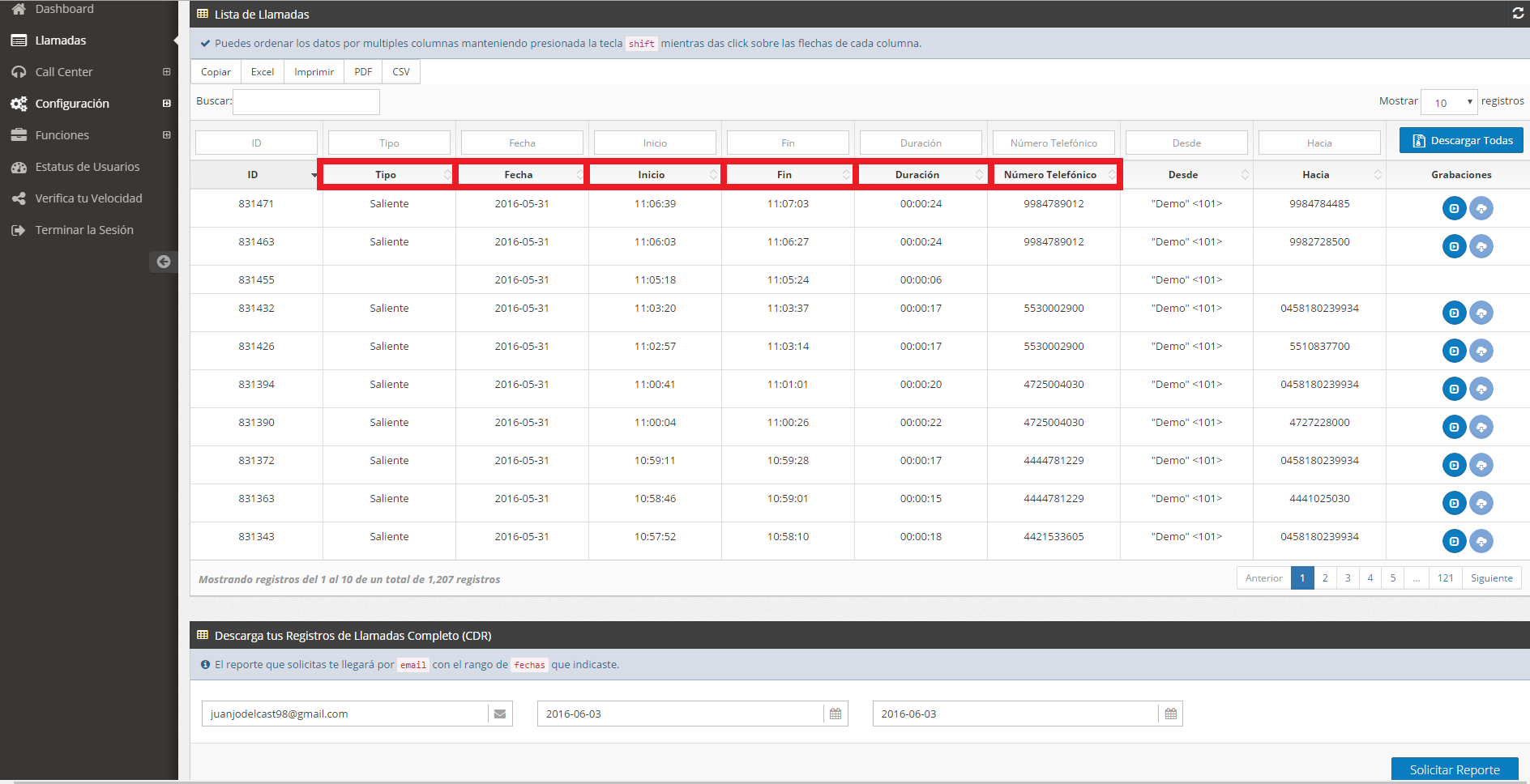Click the Número Telefónico filter field
The height and width of the screenshot is (784, 1530).
[1053, 143]
